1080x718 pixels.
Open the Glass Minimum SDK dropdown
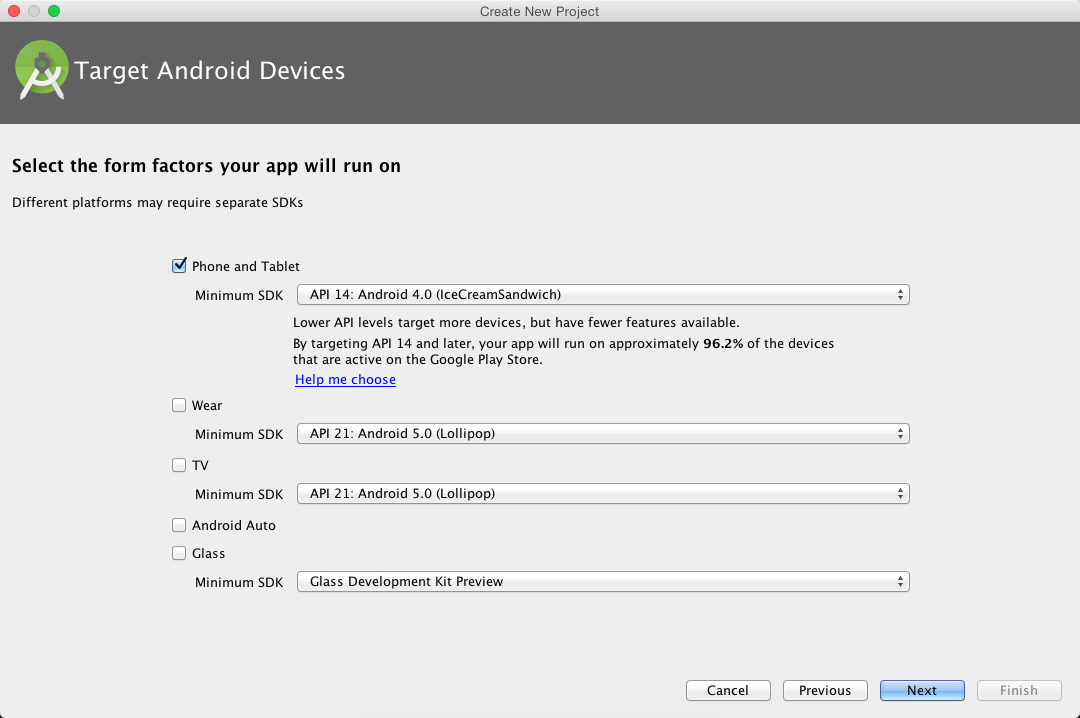[x=603, y=582]
